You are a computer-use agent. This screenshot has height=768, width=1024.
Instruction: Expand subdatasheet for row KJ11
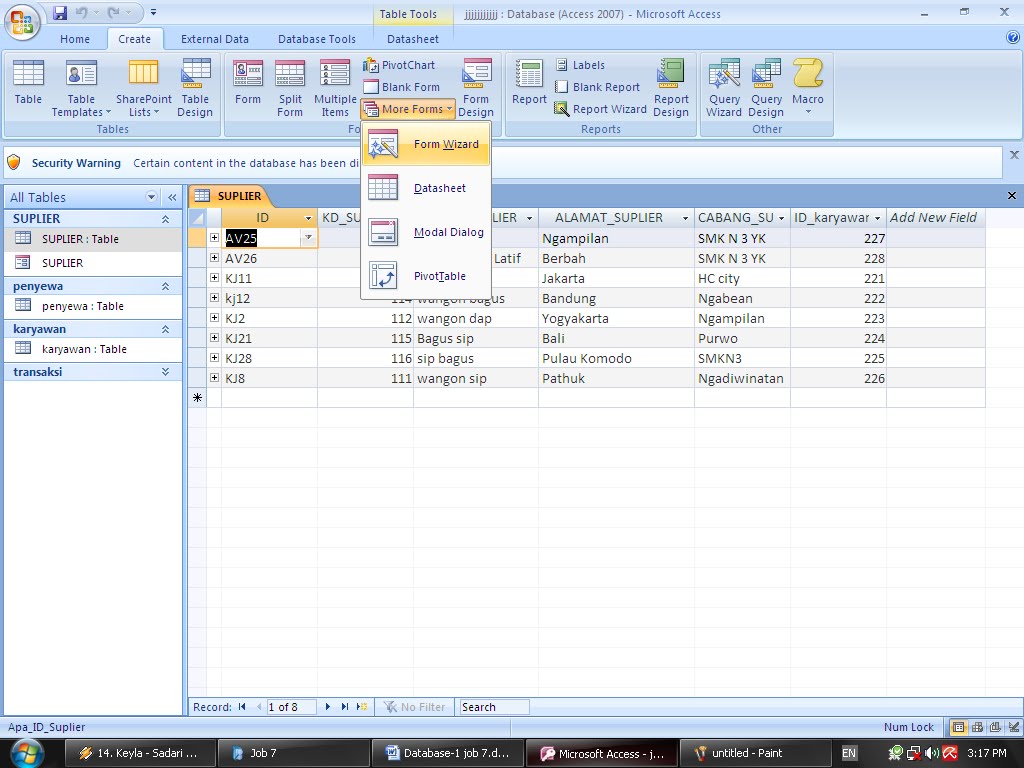click(214, 278)
